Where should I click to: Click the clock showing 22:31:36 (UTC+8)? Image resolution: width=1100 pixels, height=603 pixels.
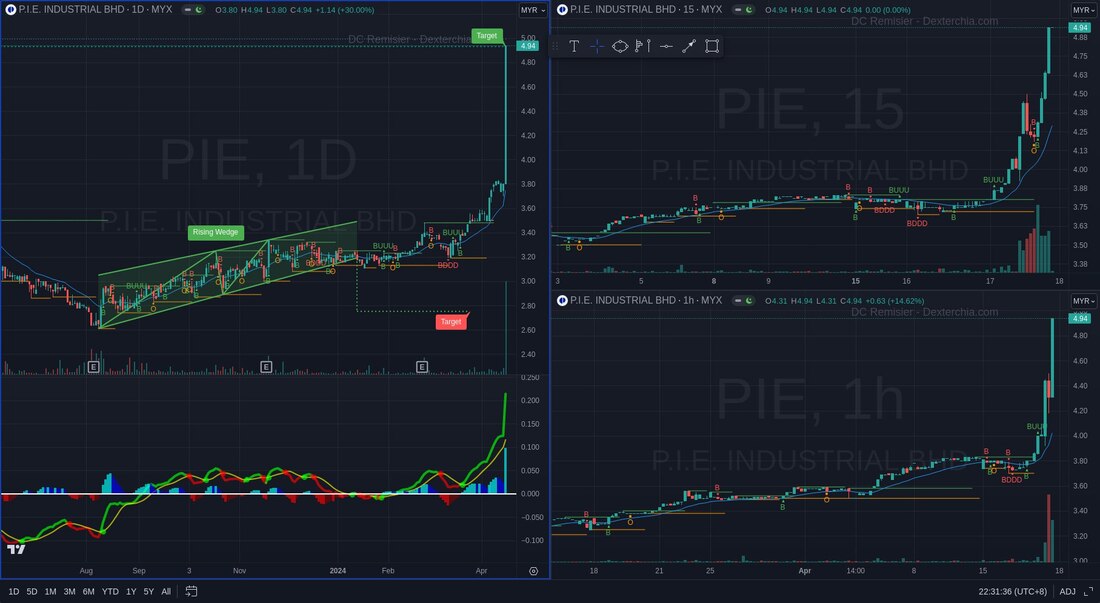click(1013, 592)
